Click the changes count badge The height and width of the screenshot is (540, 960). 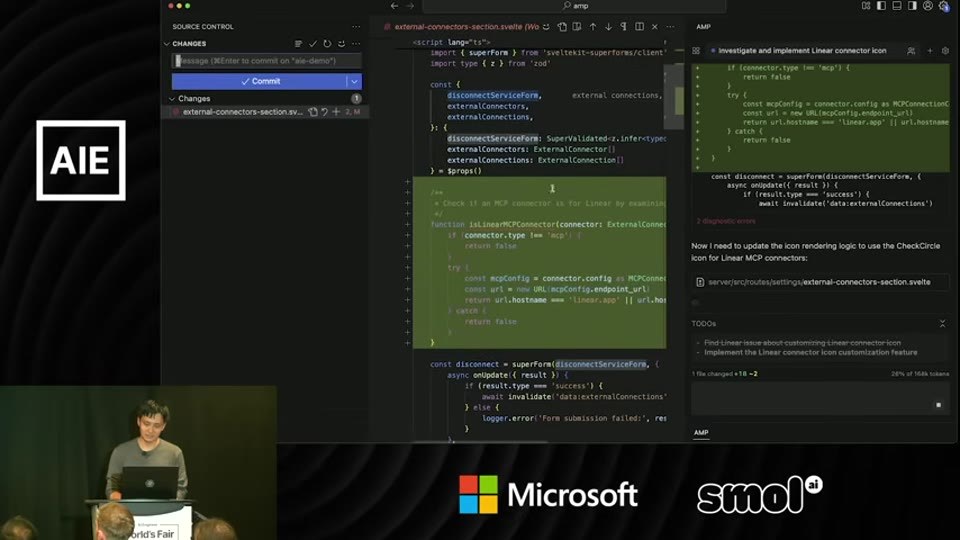point(356,99)
